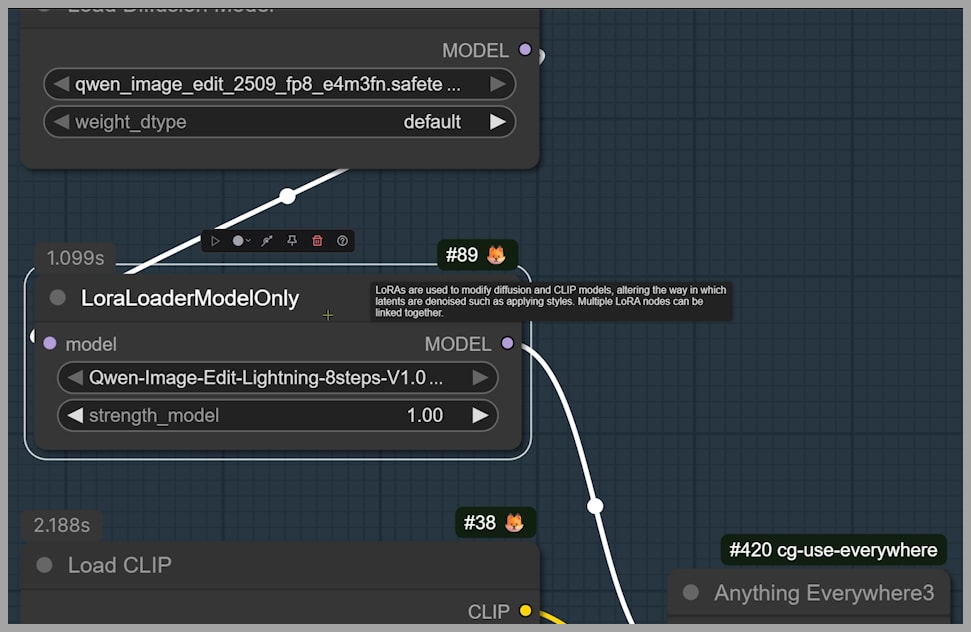This screenshot has width=971, height=632.
Task: Increase strength_model with right arrow
Action: click(480, 415)
